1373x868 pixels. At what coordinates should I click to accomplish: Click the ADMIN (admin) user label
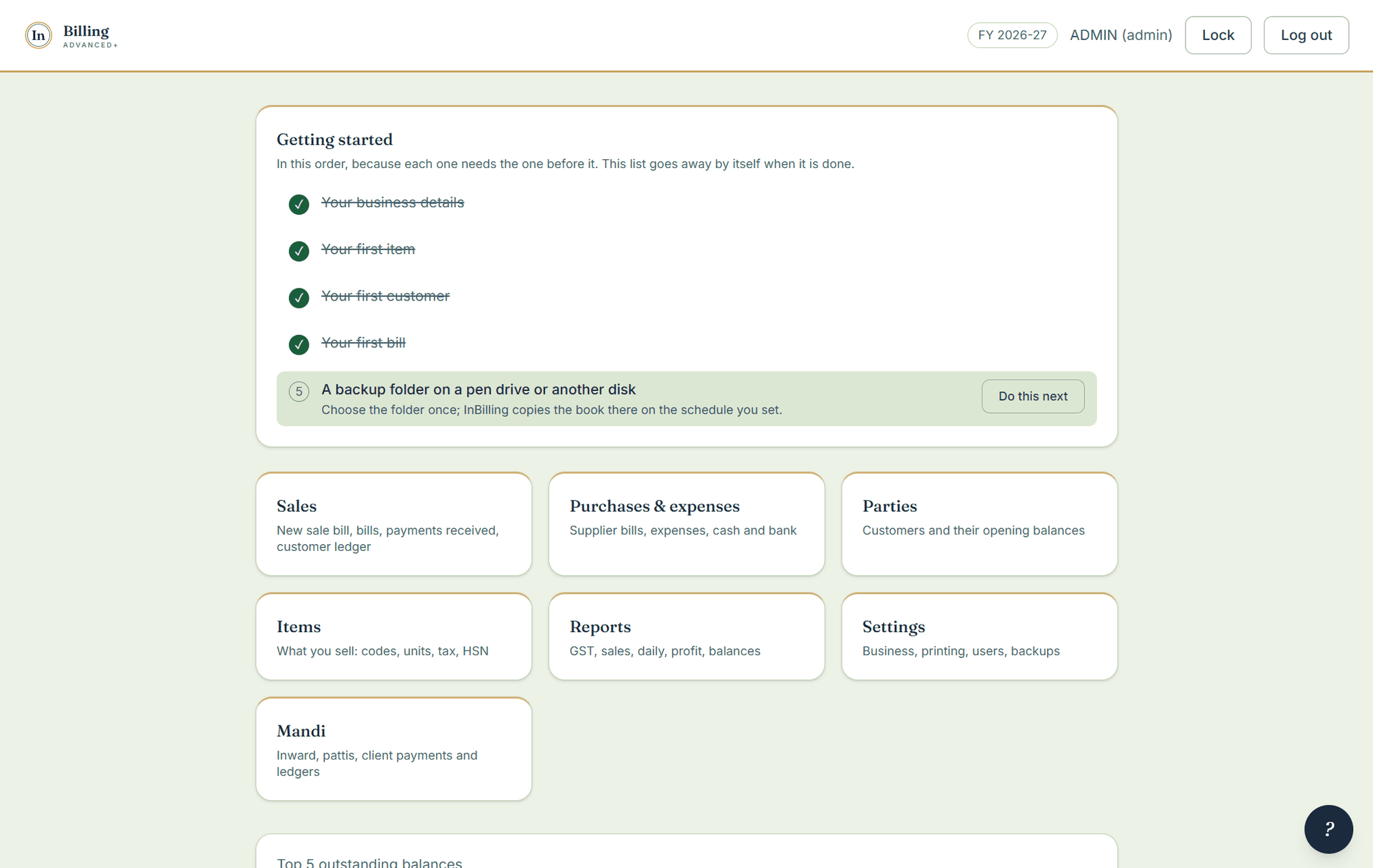coord(1120,35)
